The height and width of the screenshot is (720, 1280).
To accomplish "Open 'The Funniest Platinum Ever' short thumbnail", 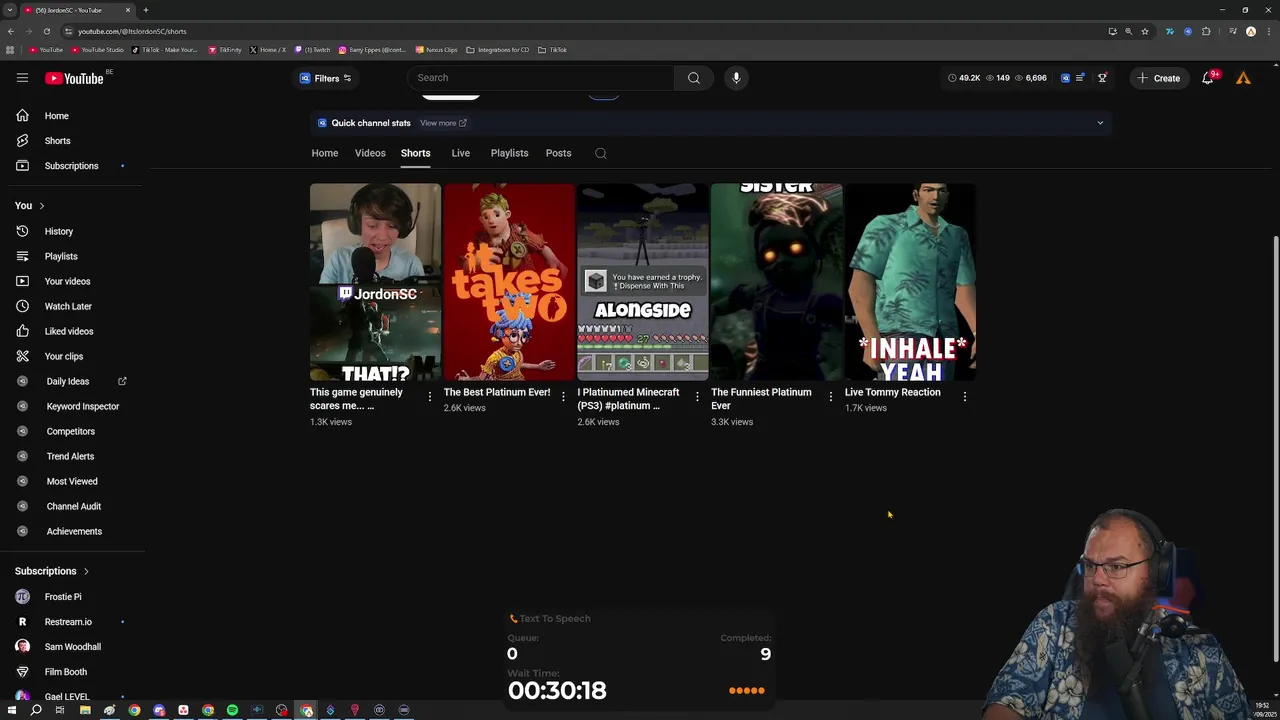I will click(x=776, y=282).
